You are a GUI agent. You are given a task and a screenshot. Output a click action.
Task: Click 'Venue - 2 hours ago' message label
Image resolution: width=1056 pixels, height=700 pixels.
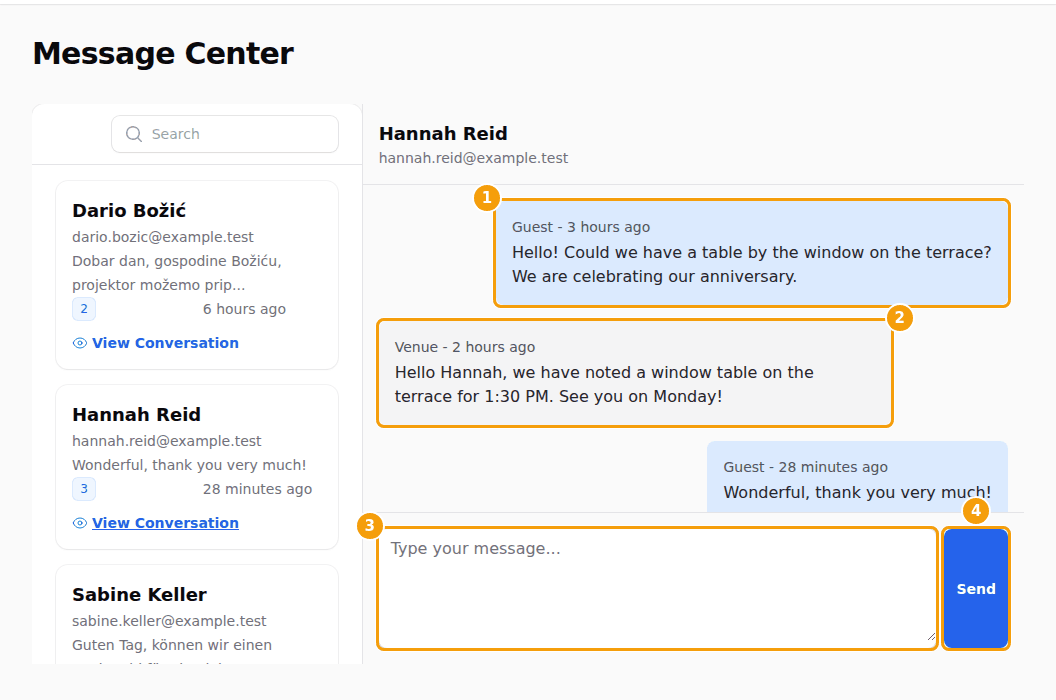coord(465,347)
